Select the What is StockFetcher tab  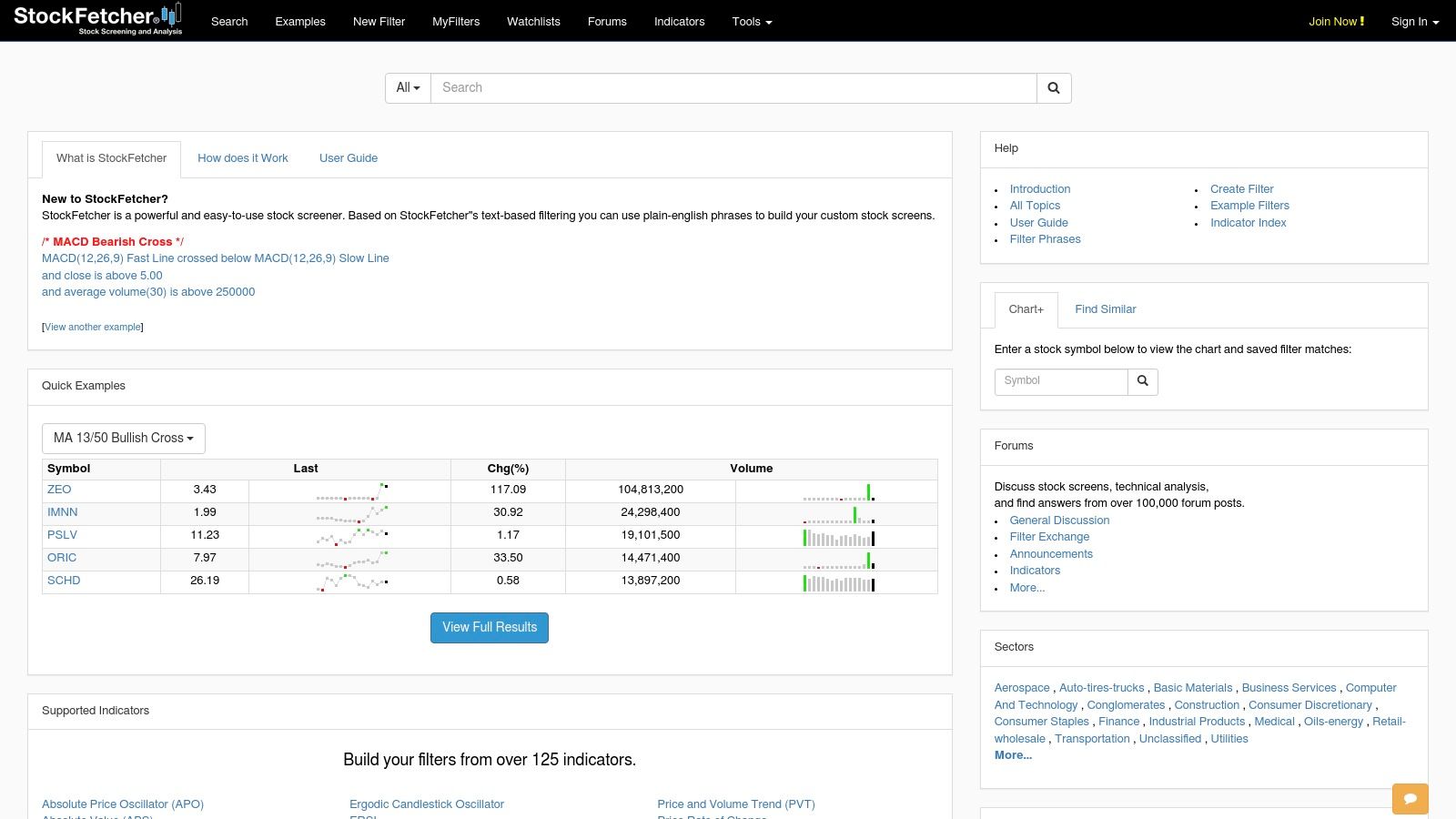(111, 158)
